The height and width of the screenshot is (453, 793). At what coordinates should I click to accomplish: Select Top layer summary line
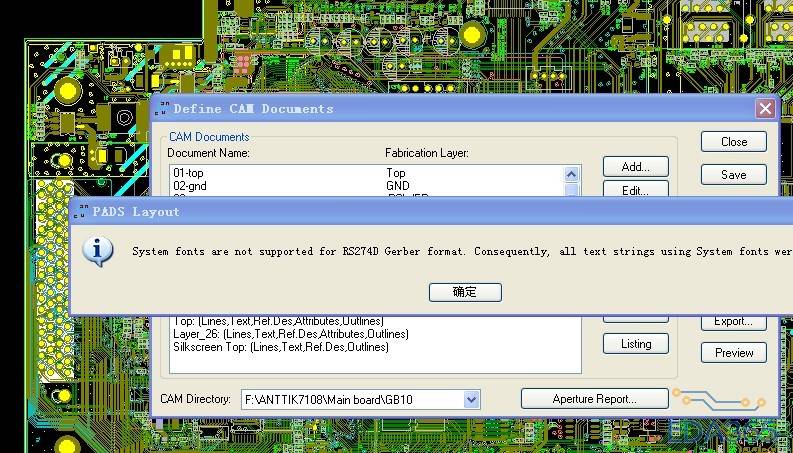(278, 321)
